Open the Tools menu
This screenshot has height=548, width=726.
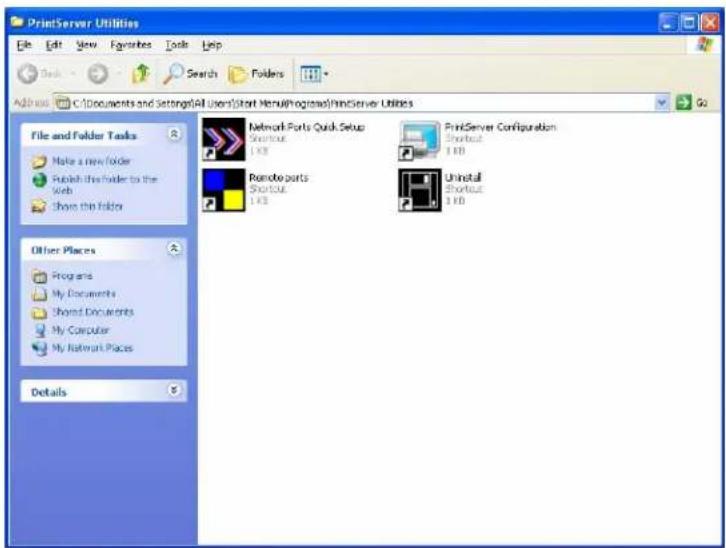(177, 45)
